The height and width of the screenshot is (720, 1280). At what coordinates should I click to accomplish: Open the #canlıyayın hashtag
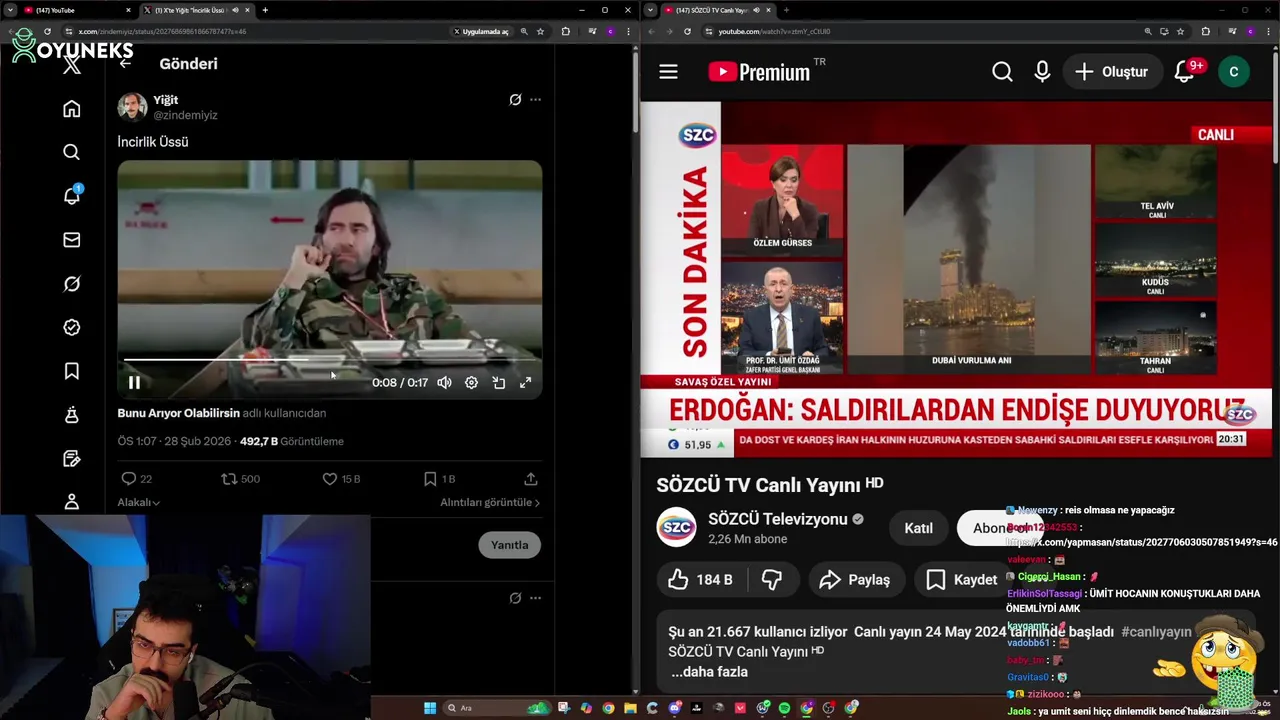pyautogui.click(x=1156, y=632)
